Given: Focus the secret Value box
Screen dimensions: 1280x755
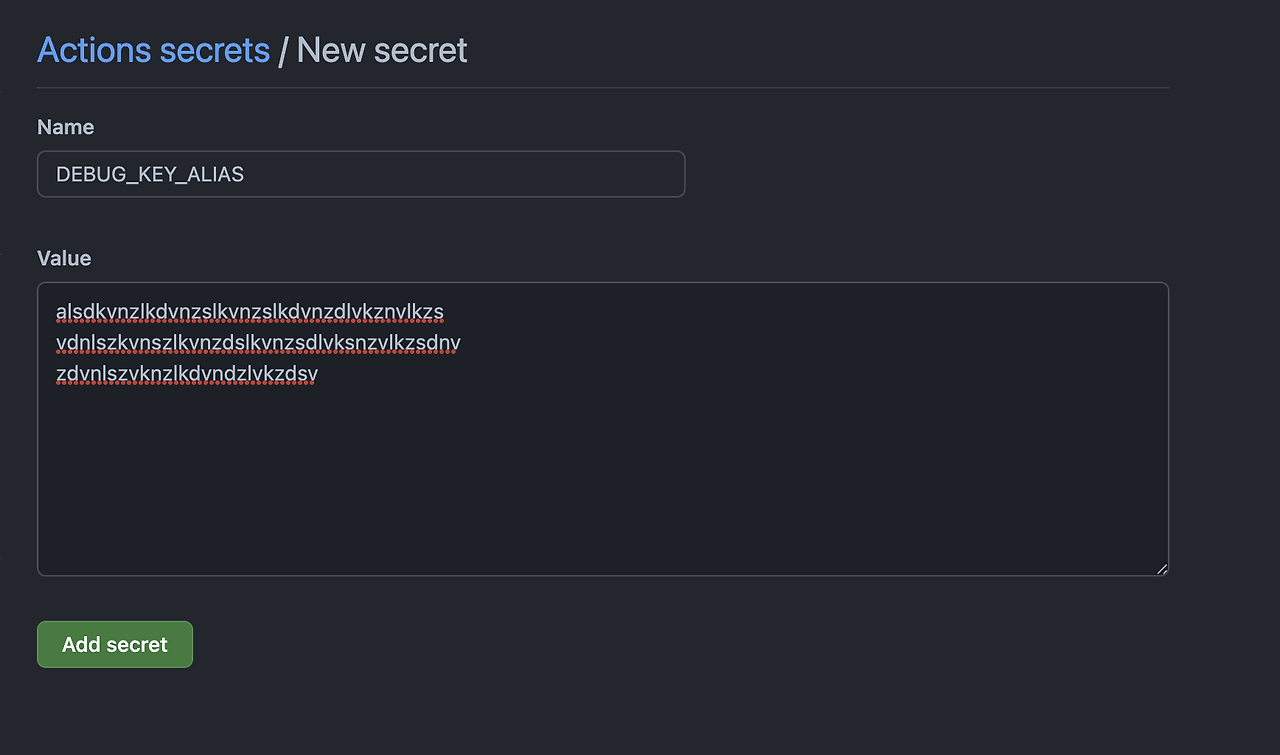Looking at the screenshot, I should coord(600,430).
